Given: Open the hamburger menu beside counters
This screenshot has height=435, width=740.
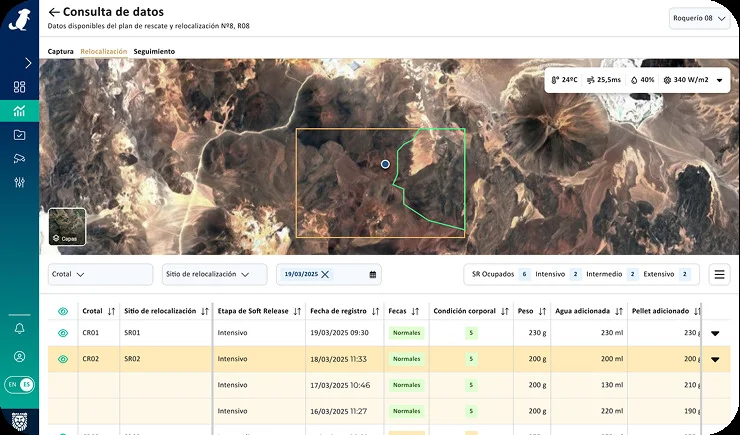Looking at the screenshot, I should (x=719, y=274).
